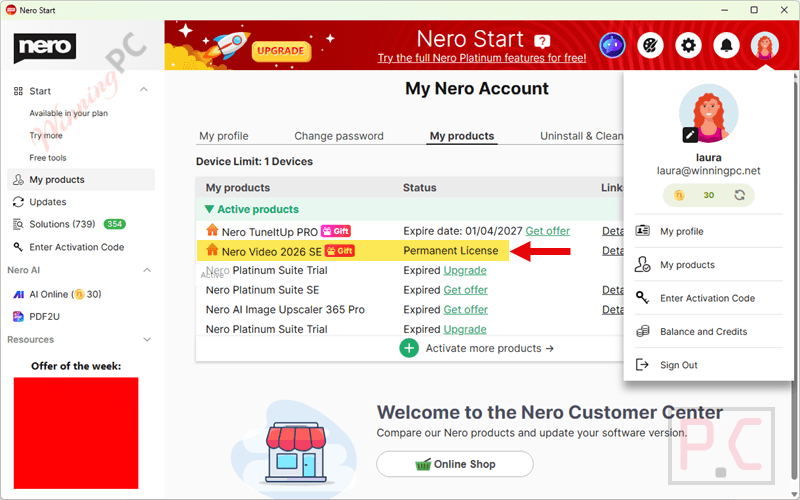Image resolution: width=800 pixels, height=500 pixels.
Task: Click the AI Online icon in the sidebar
Action: pos(18,294)
